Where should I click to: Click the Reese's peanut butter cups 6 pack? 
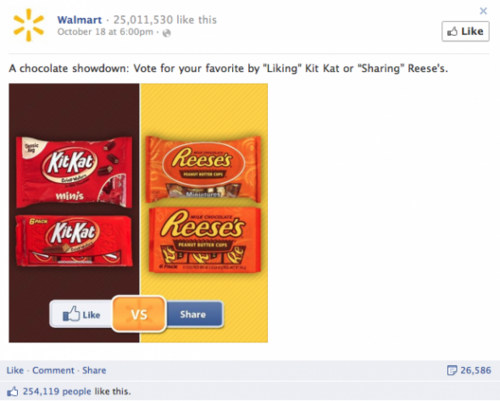point(205,240)
